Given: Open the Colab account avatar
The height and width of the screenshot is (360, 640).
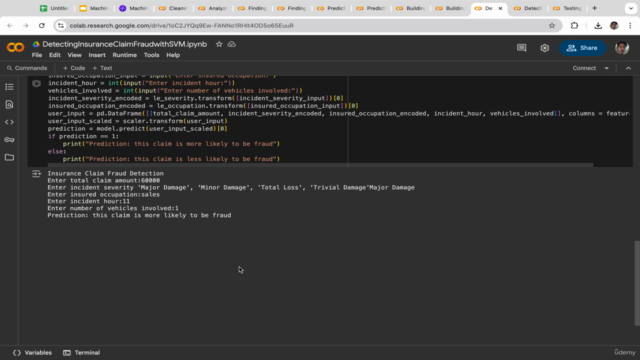Looking at the screenshot, I should click(622, 48).
